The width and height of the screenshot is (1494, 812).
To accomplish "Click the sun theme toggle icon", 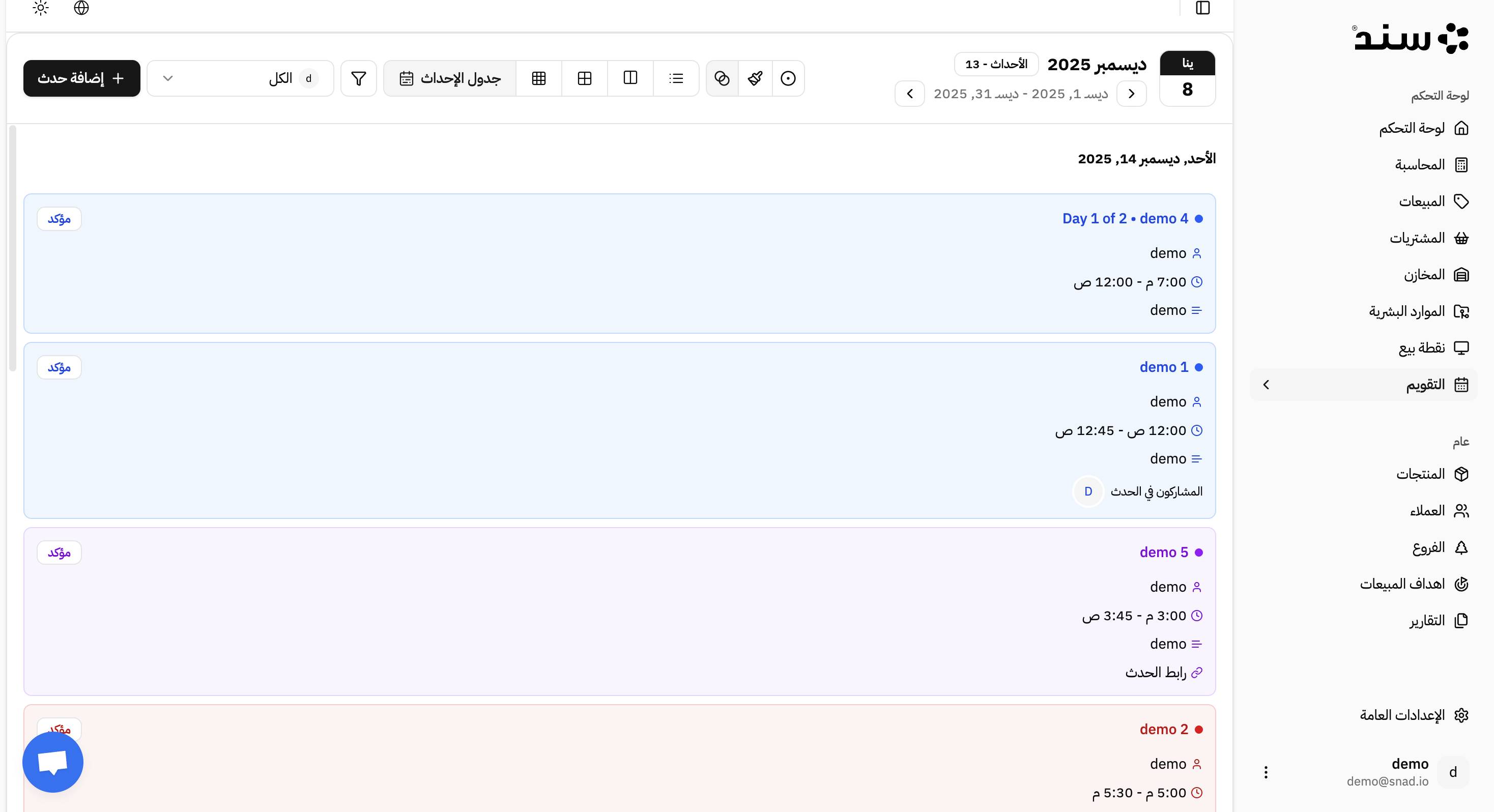I will point(41,8).
